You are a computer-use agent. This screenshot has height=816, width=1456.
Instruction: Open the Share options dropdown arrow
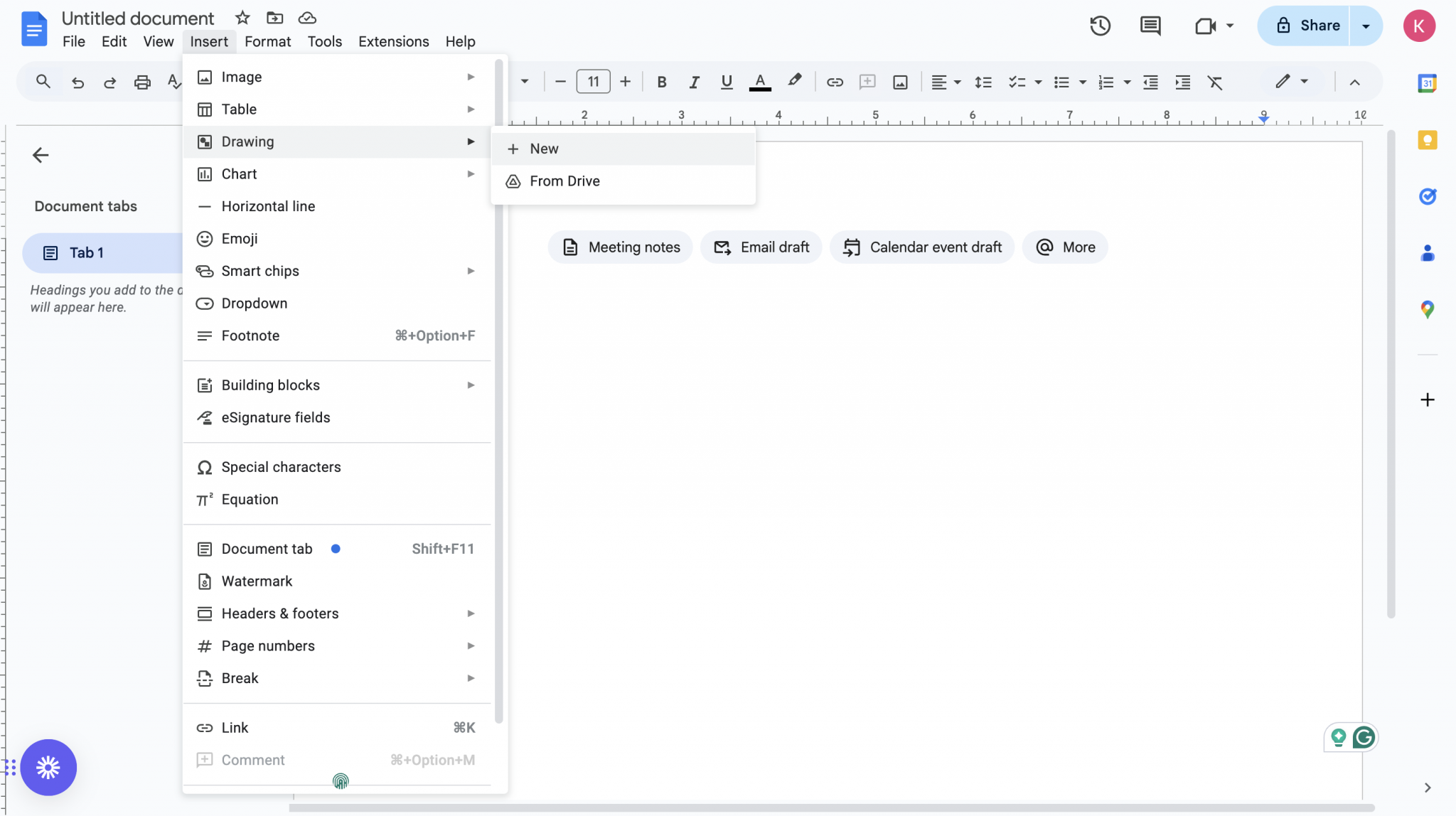click(x=1365, y=26)
